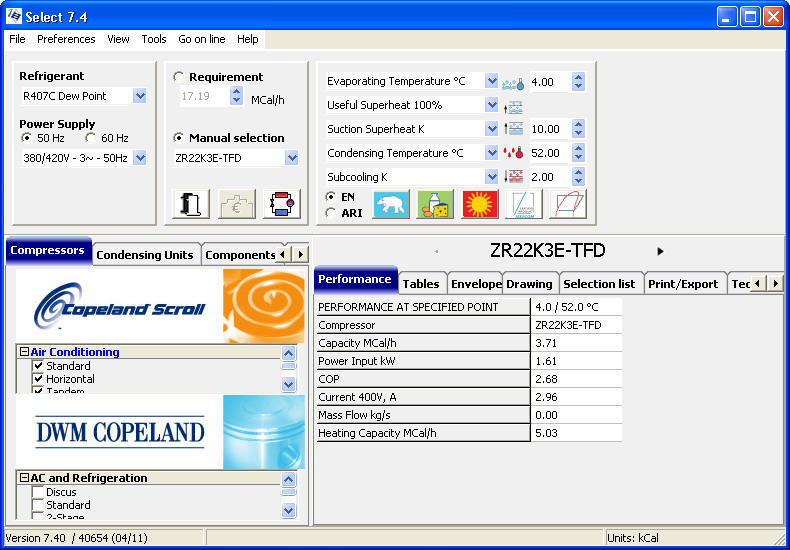Open the refrigeration circuit diagram icon
This screenshot has width=790, height=550.
(282, 204)
